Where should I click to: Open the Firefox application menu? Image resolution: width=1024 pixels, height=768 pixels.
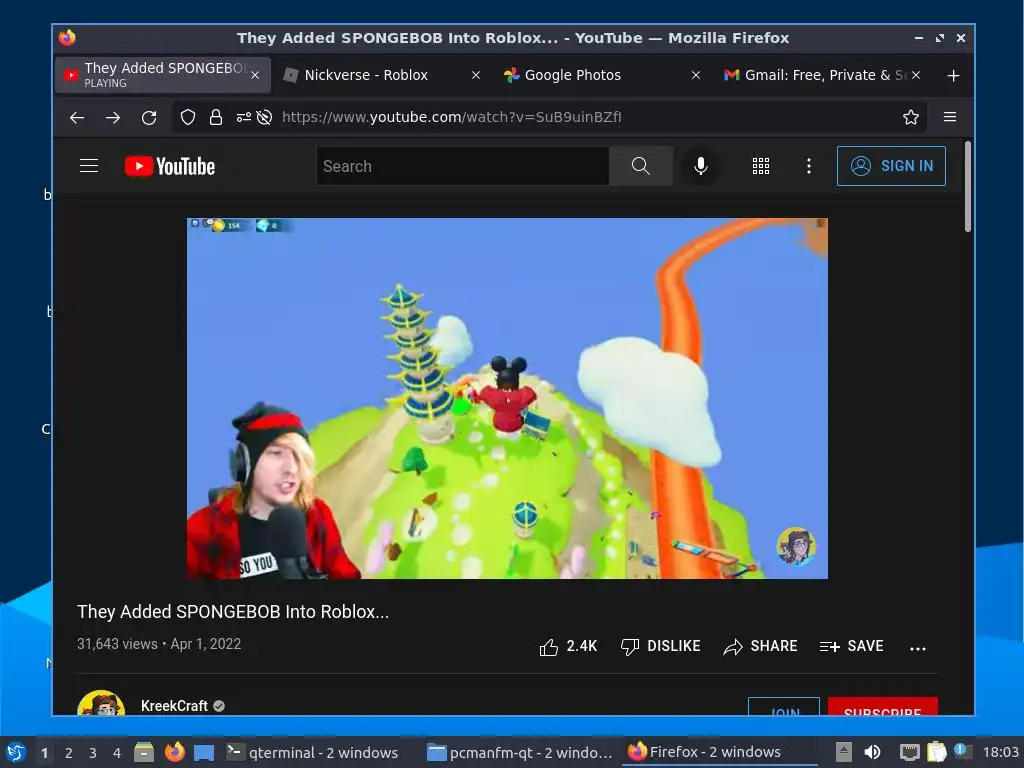(950, 117)
